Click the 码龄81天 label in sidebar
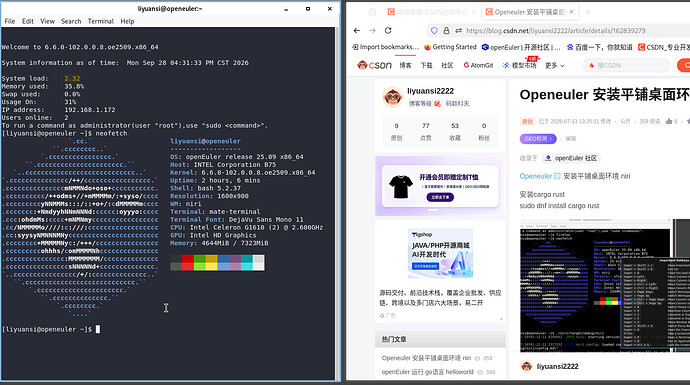 tap(457, 104)
